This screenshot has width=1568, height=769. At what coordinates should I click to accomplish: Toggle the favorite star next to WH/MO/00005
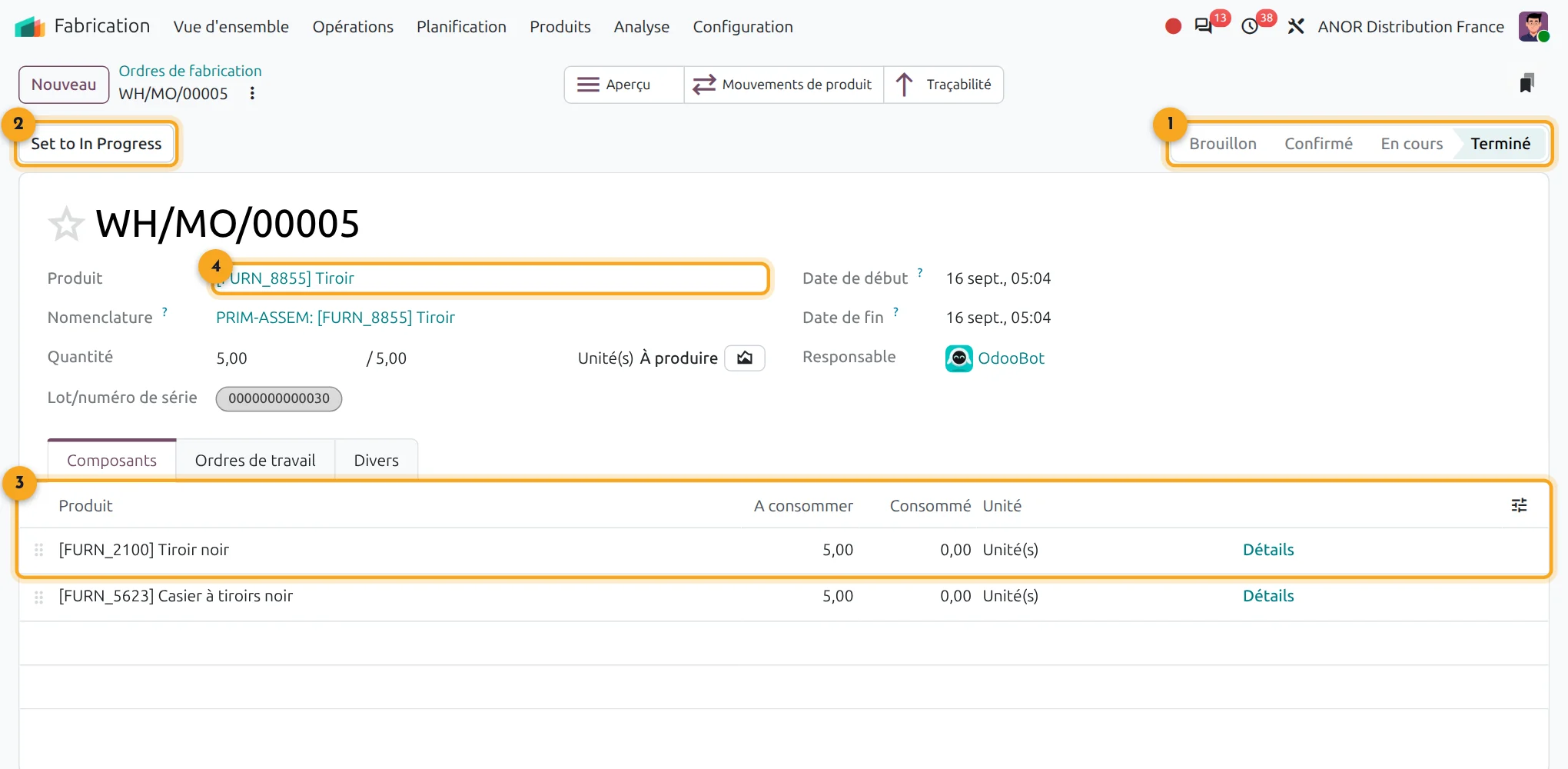[66, 225]
